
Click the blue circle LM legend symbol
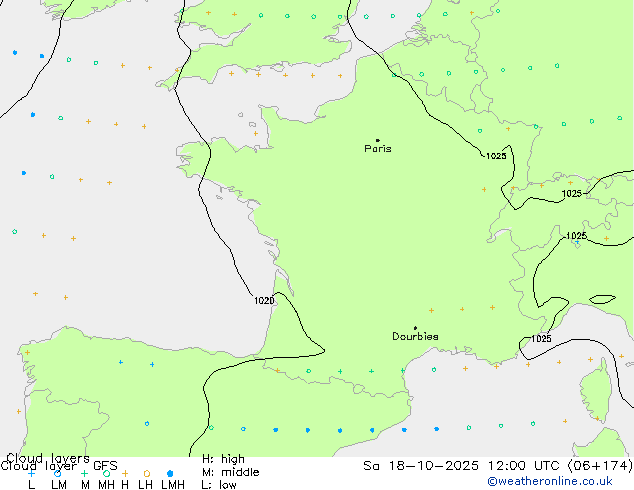tap(57, 473)
